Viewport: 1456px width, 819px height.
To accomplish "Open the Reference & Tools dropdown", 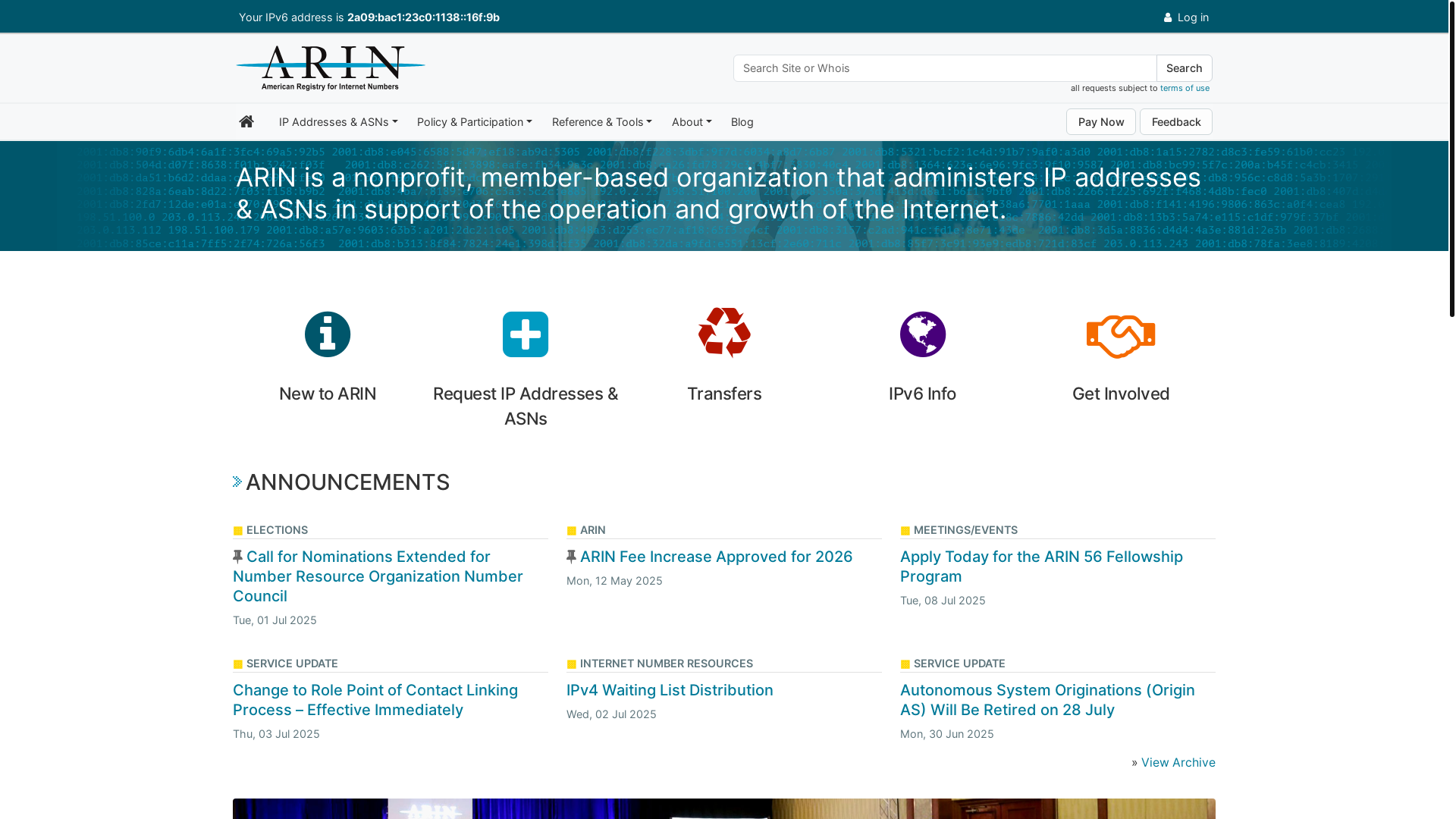I will [x=602, y=122].
